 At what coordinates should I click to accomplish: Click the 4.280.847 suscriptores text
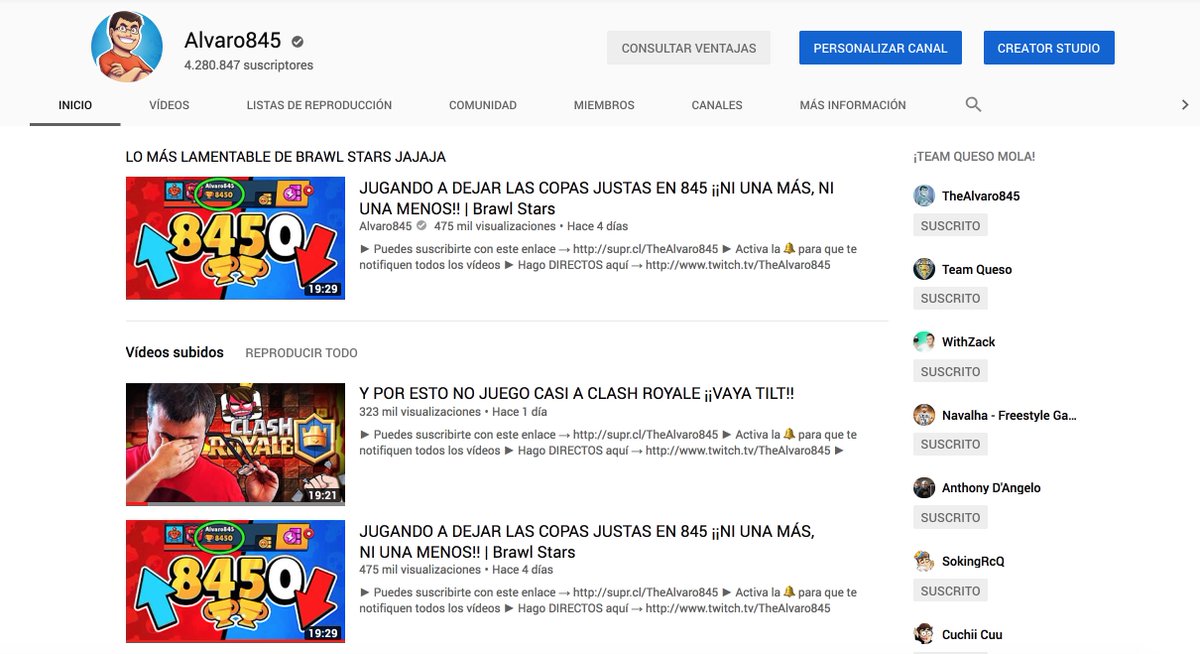coord(249,65)
